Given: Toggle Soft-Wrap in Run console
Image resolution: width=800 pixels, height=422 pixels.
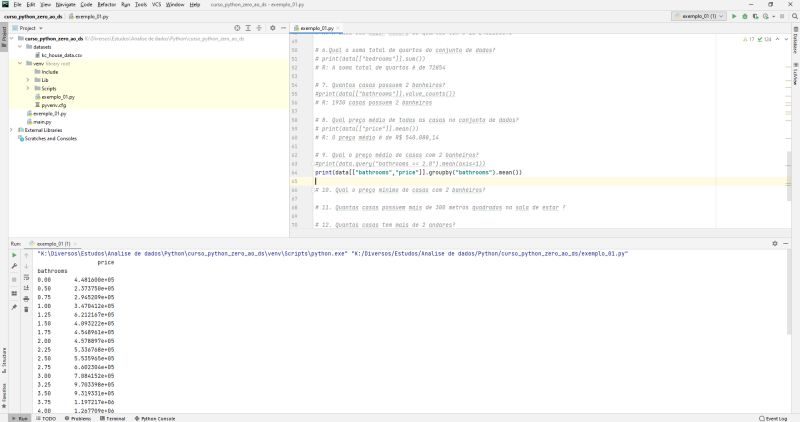Looking at the screenshot, I should (27, 277).
